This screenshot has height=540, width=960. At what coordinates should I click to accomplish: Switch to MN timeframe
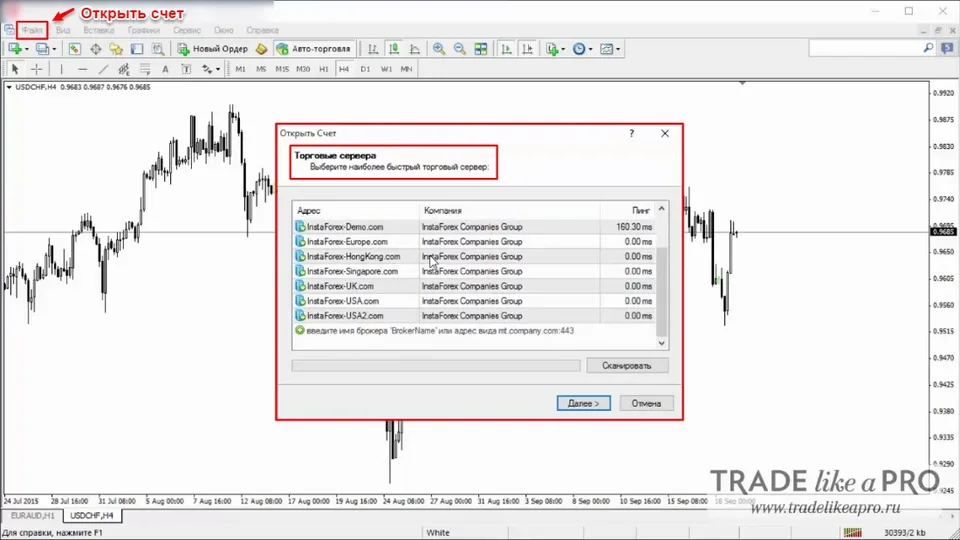[407, 69]
